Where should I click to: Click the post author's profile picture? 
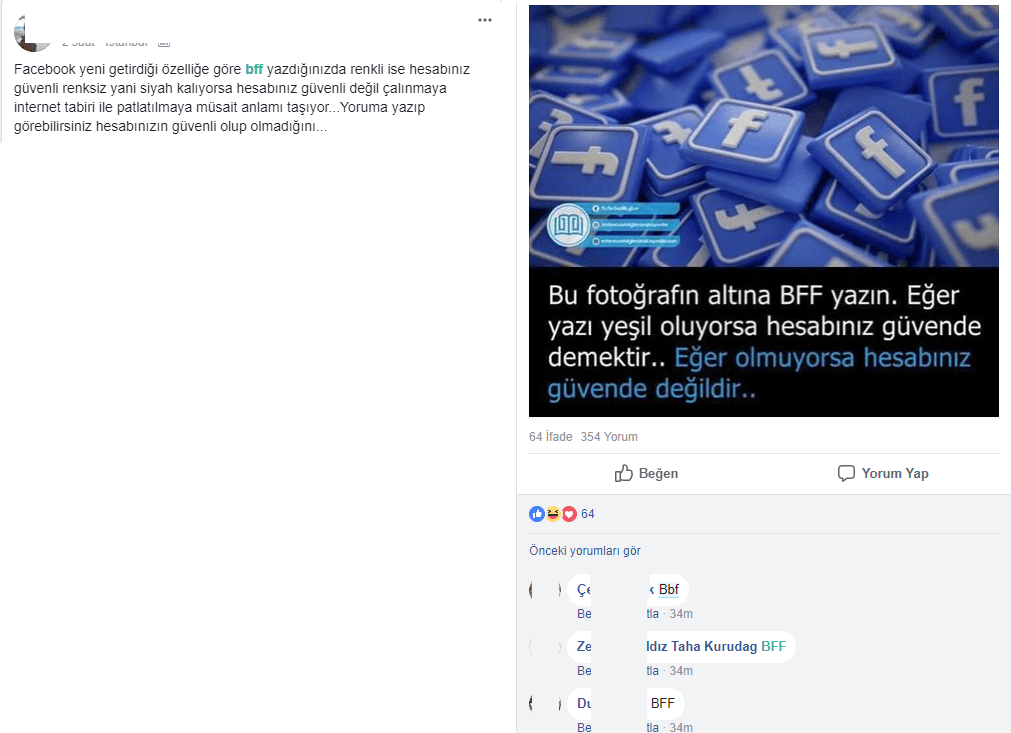[x=32, y=34]
